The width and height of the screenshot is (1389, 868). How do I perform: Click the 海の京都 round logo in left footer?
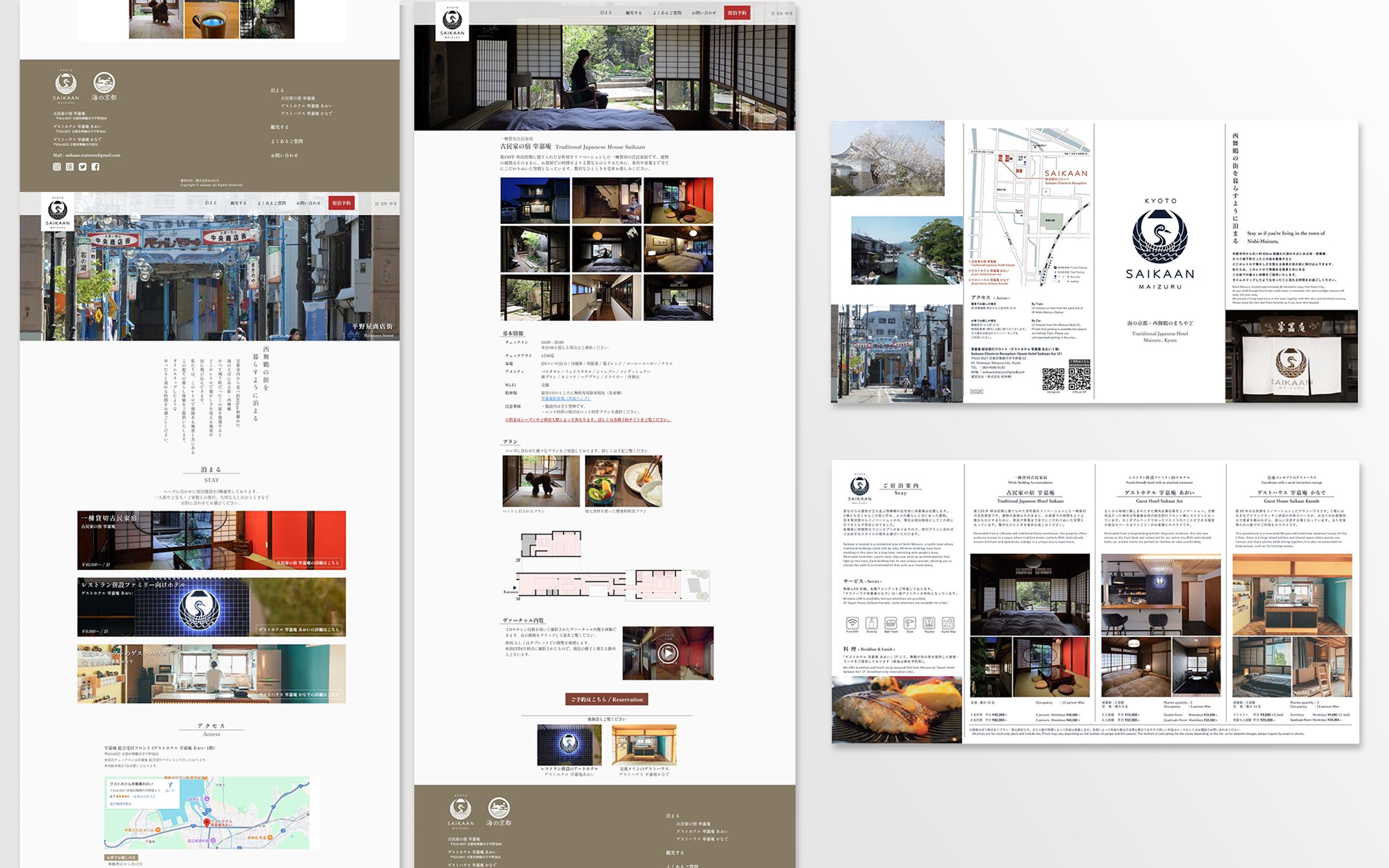click(104, 83)
